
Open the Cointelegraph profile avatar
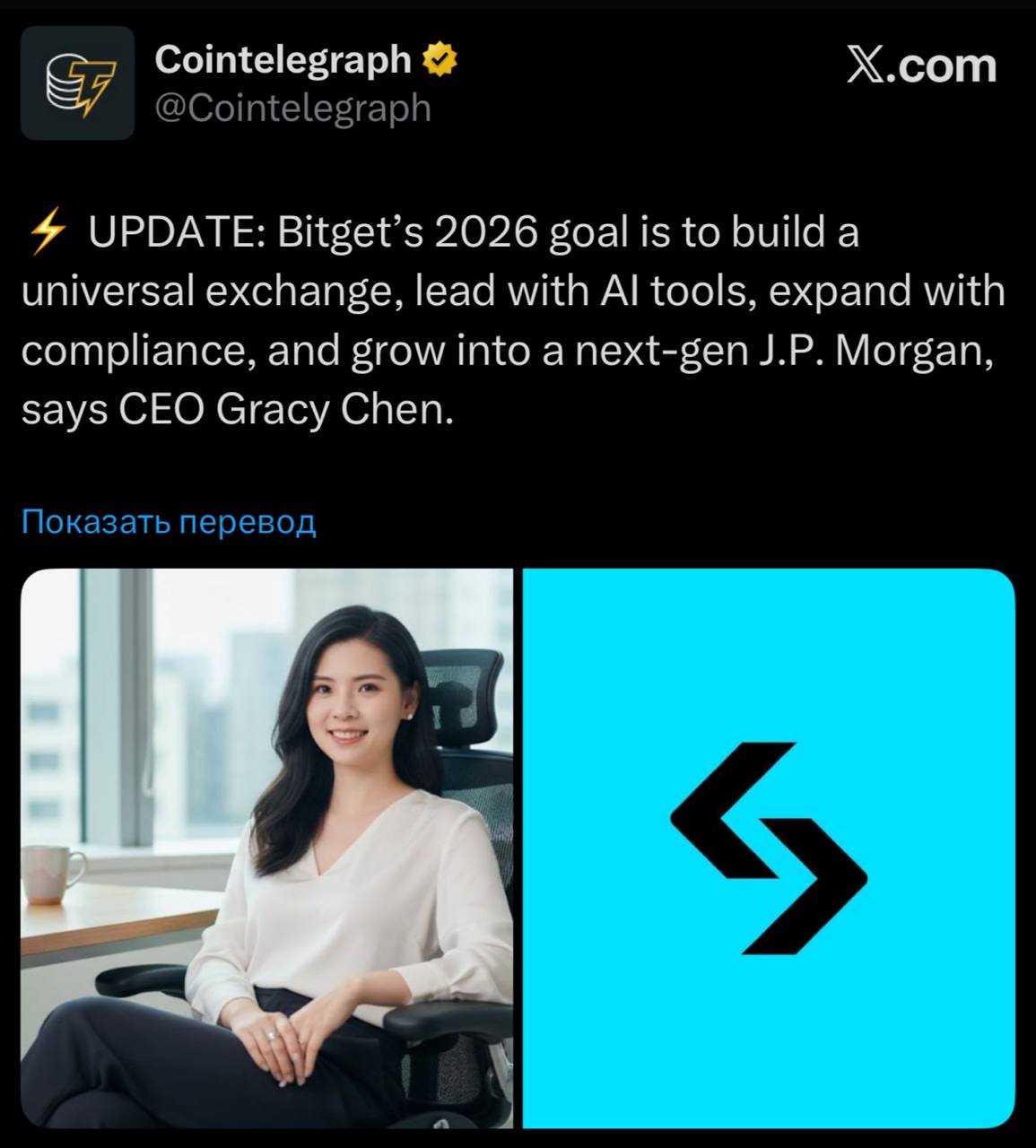[x=77, y=83]
